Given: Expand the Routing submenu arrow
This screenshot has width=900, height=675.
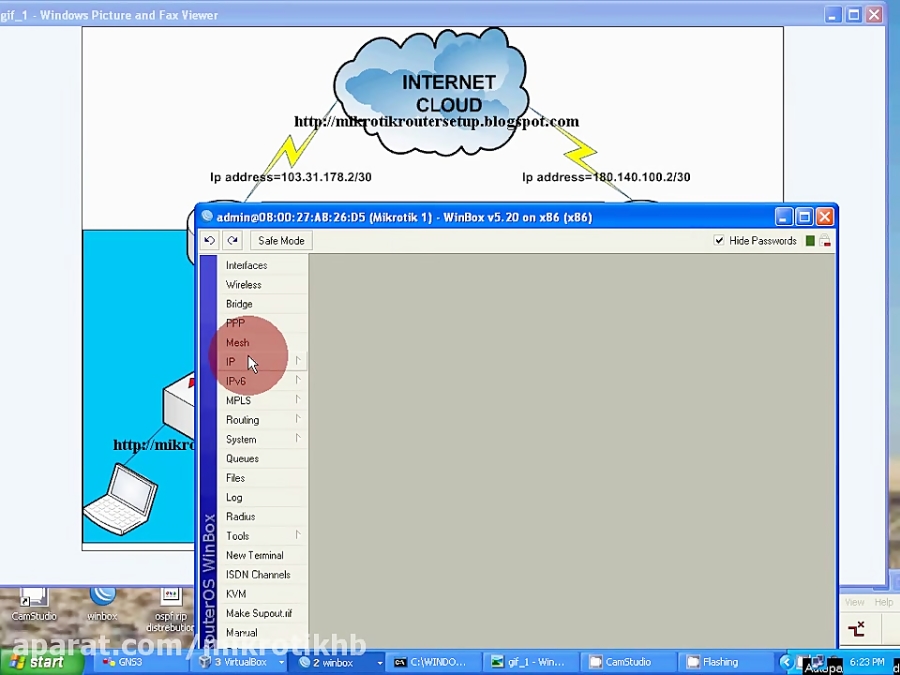Looking at the screenshot, I should pos(297,420).
